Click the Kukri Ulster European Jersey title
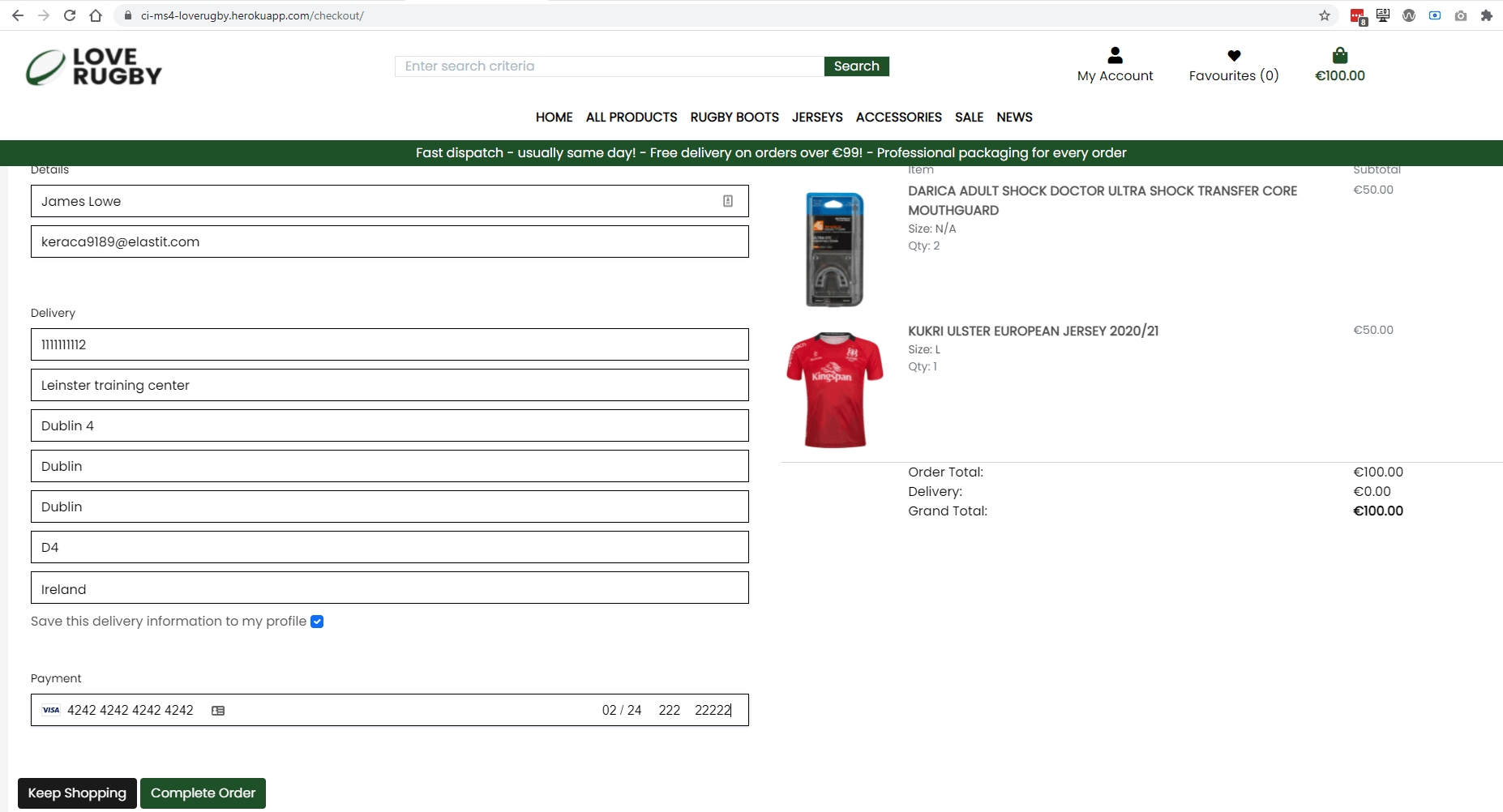 [x=1034, y=331]
